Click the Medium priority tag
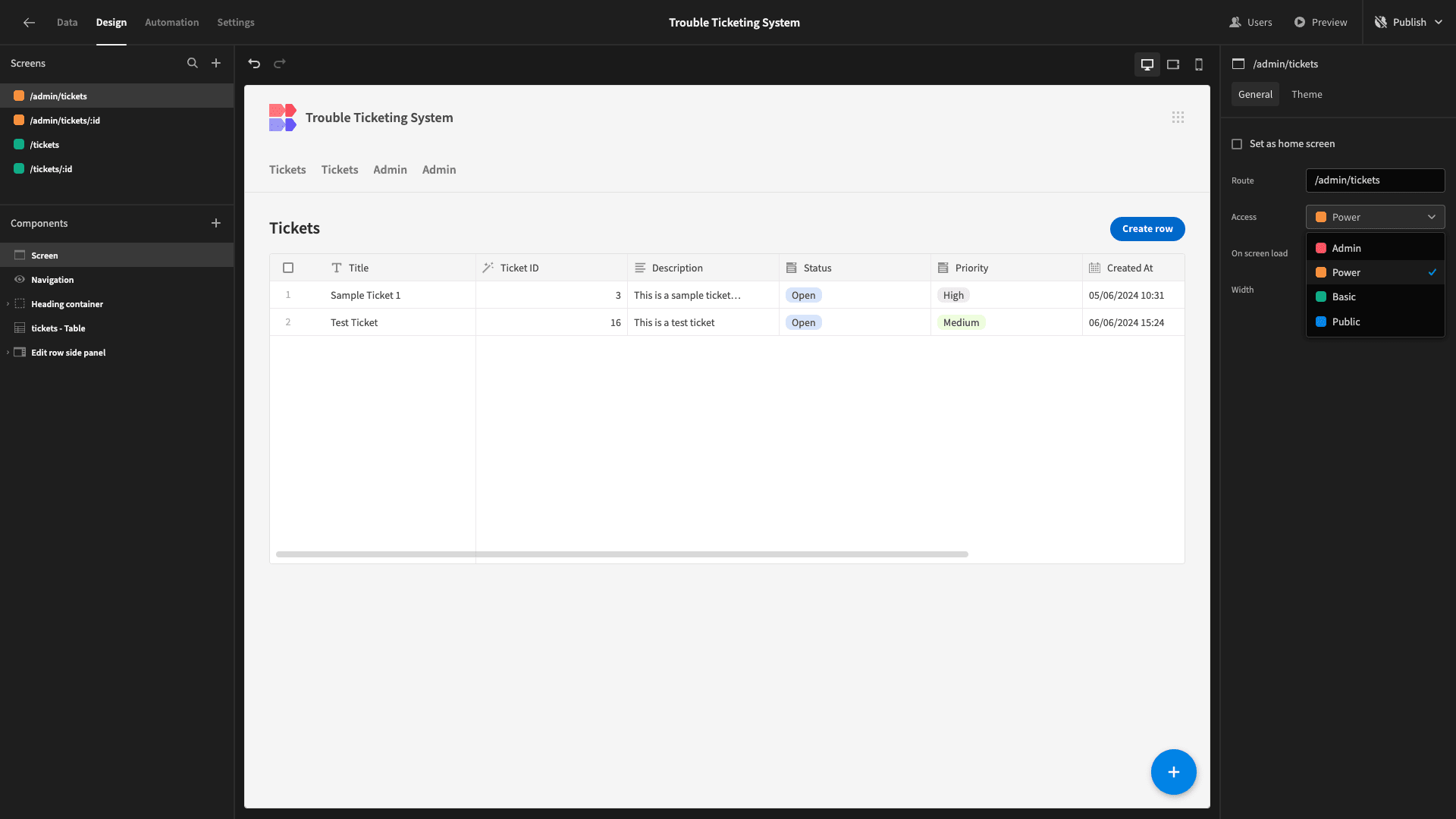The height and width of the screenshot is (819, 1456). point(961,322)
